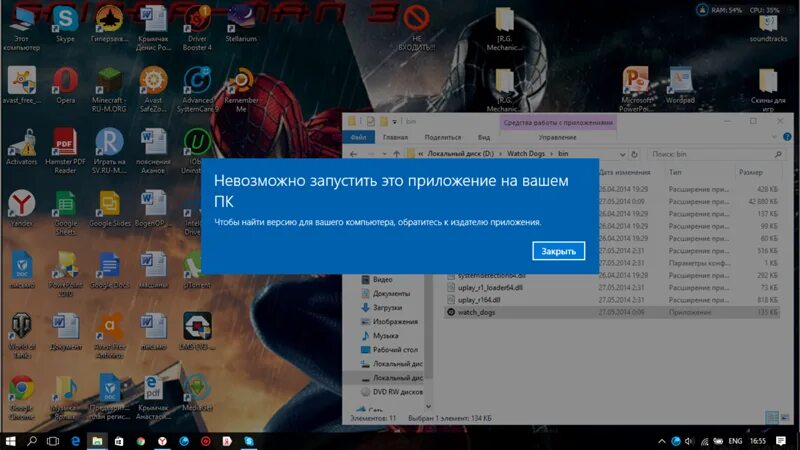Open Рабочий стол in the navigation pane
The height and width of the screenshot is (450, 800).
click(389, 350)
